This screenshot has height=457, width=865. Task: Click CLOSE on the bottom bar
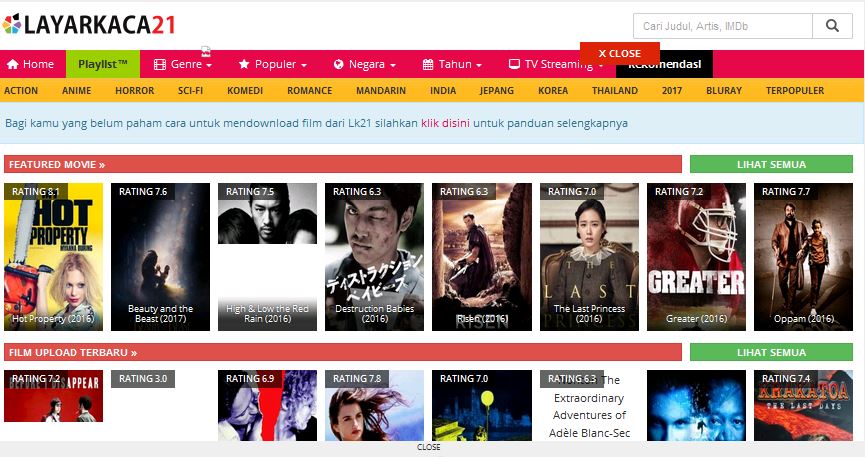429,447
